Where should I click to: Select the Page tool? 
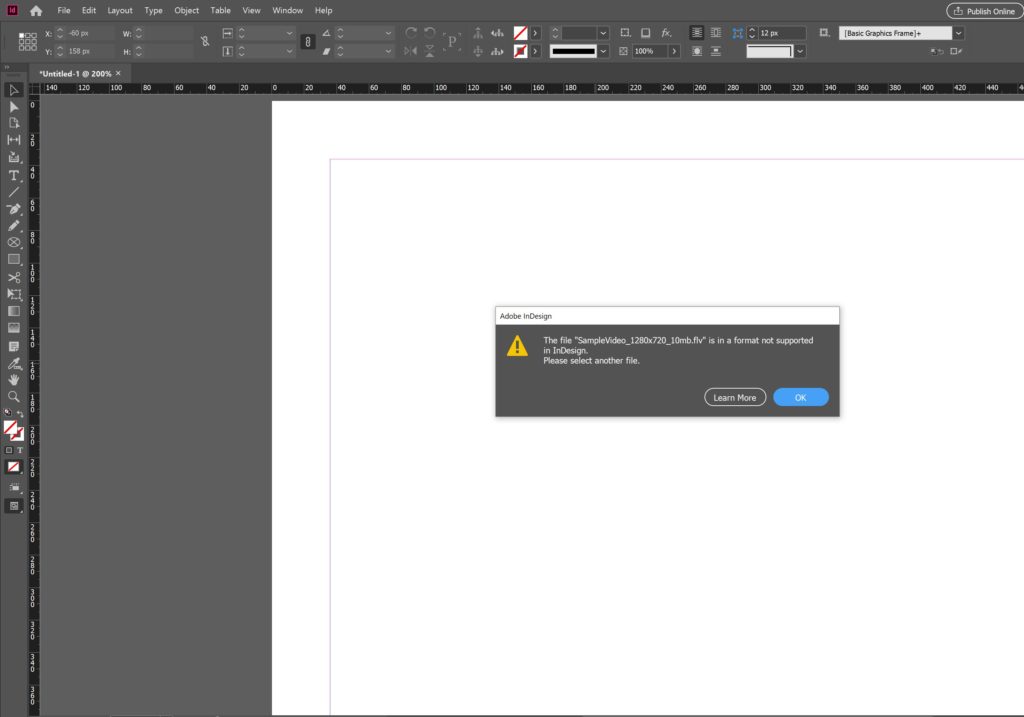pos(14,123)
